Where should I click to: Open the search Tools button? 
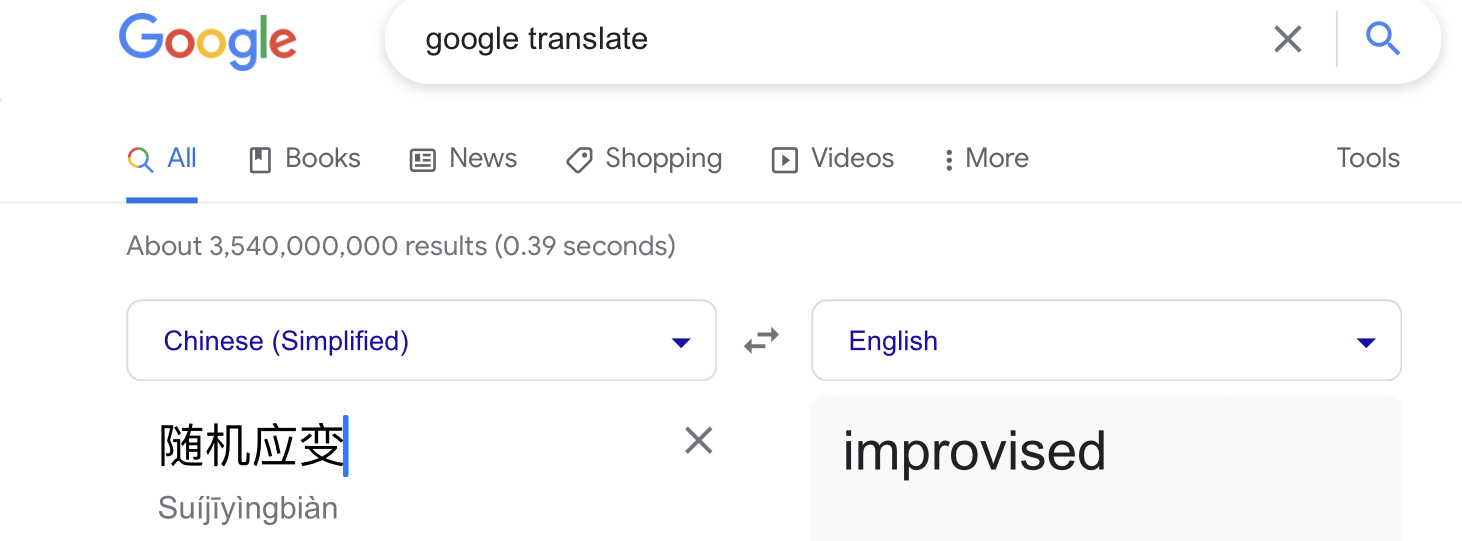pos(1368,158)
